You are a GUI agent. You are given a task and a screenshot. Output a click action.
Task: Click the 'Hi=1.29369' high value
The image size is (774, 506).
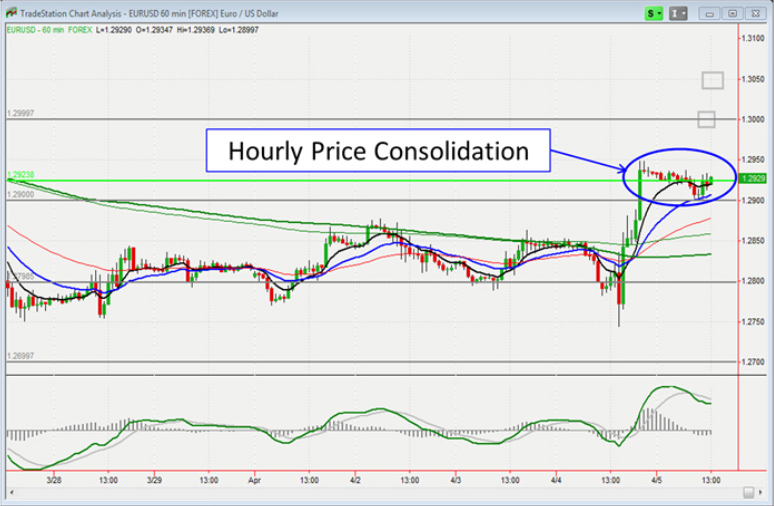pos(195,30)
